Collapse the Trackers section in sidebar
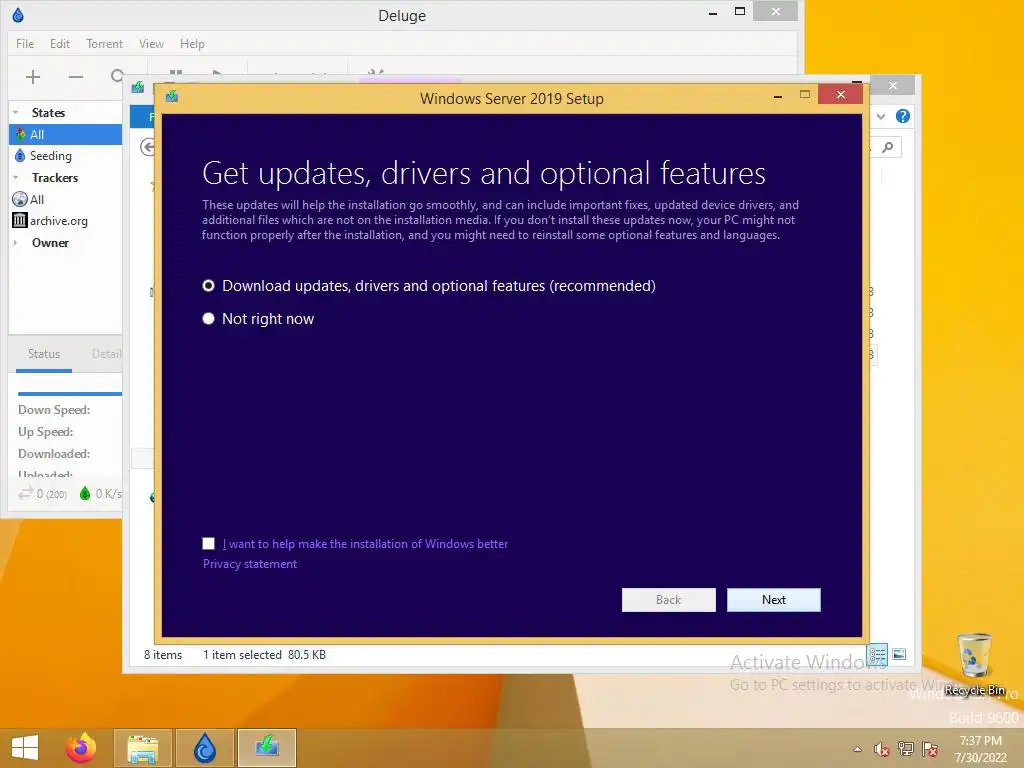 [16, 178]
